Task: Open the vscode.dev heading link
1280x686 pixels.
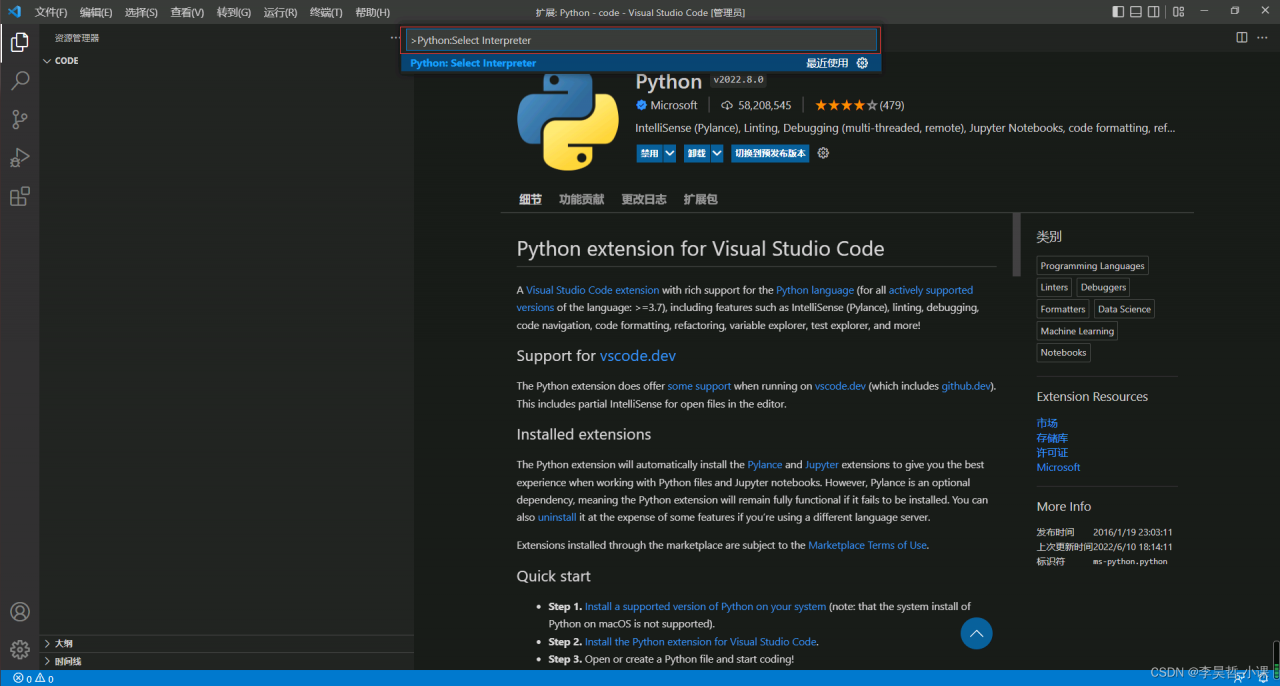Action: pos(638,356)
